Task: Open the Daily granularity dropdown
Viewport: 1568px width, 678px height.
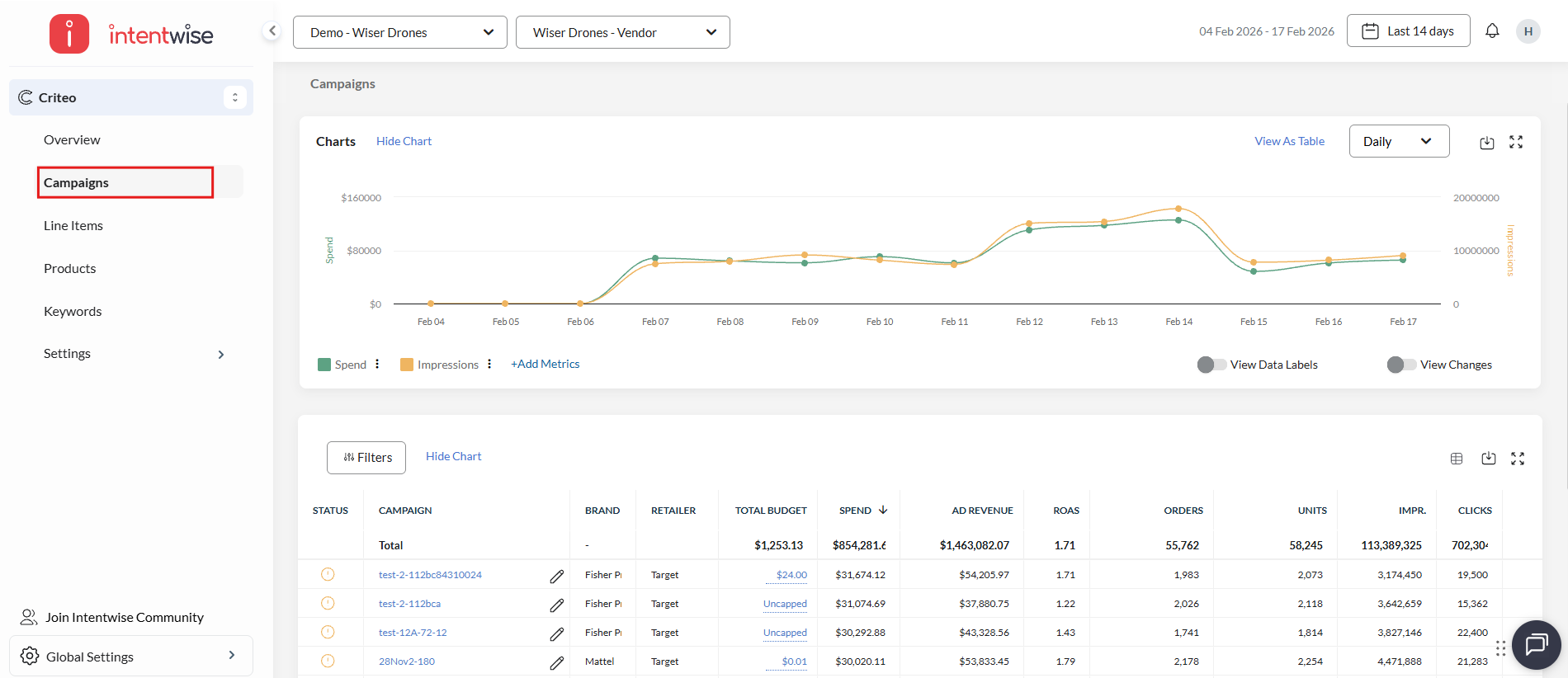Action: pos(1399,141)
